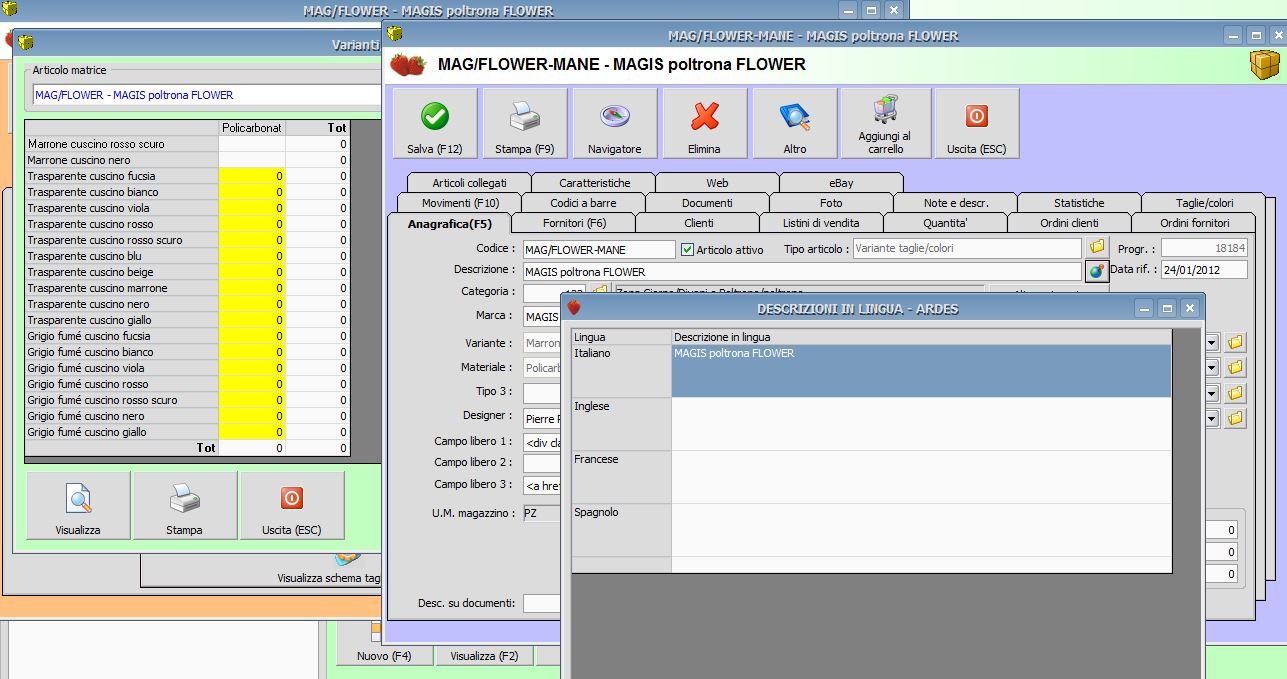Click the Inglese description cell

click(x=920, y=424)
